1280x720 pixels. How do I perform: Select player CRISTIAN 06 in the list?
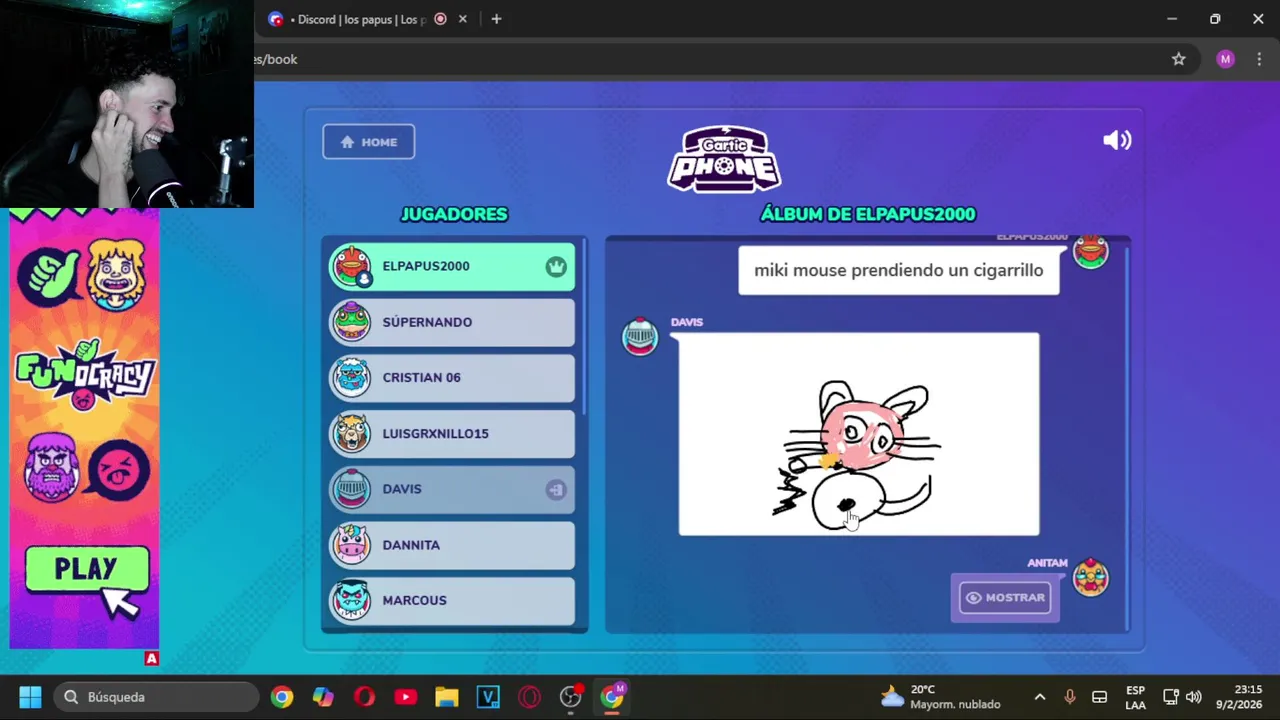452,377
